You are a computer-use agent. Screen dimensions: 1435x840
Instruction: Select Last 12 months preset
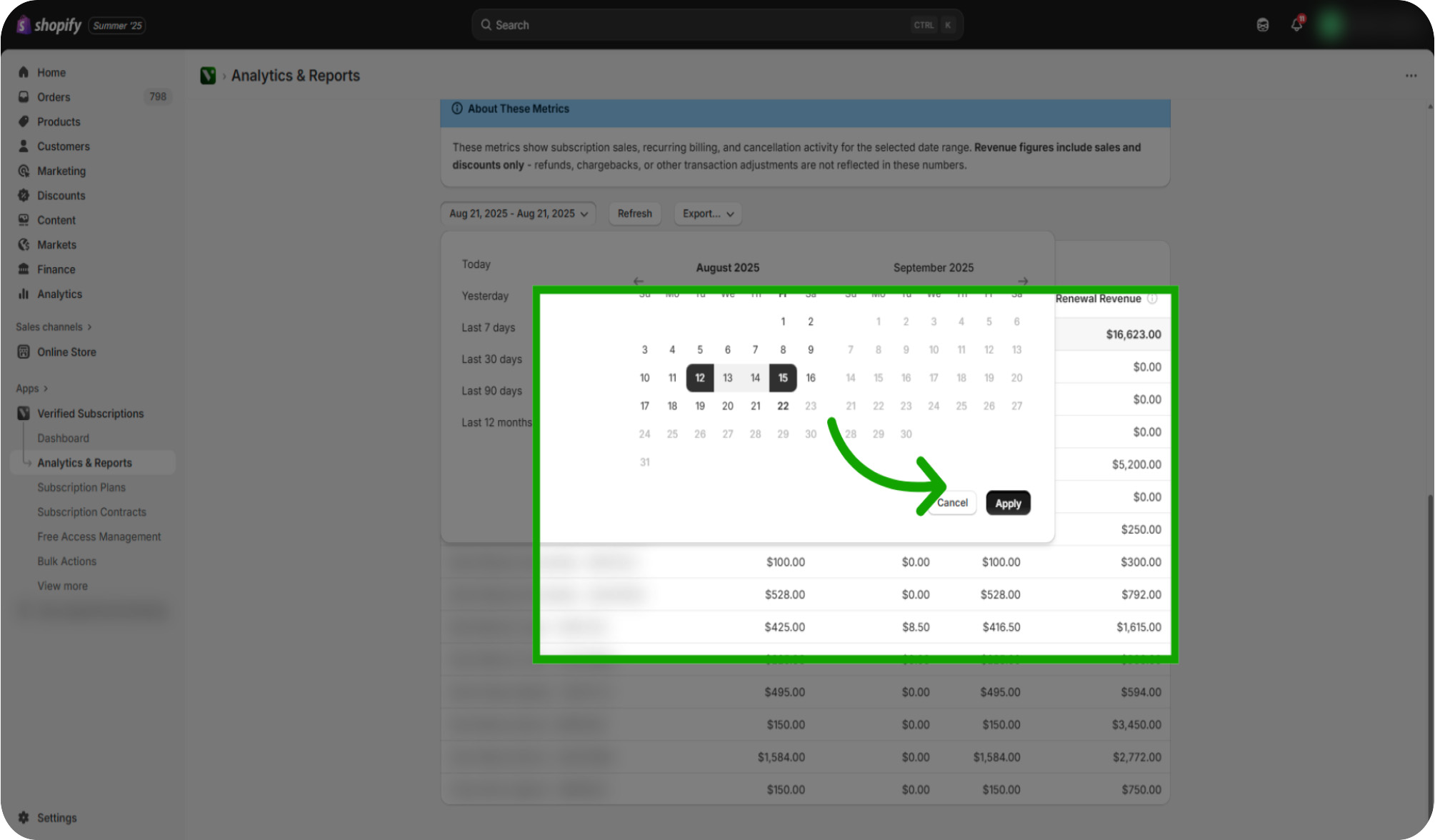point(497,422)
